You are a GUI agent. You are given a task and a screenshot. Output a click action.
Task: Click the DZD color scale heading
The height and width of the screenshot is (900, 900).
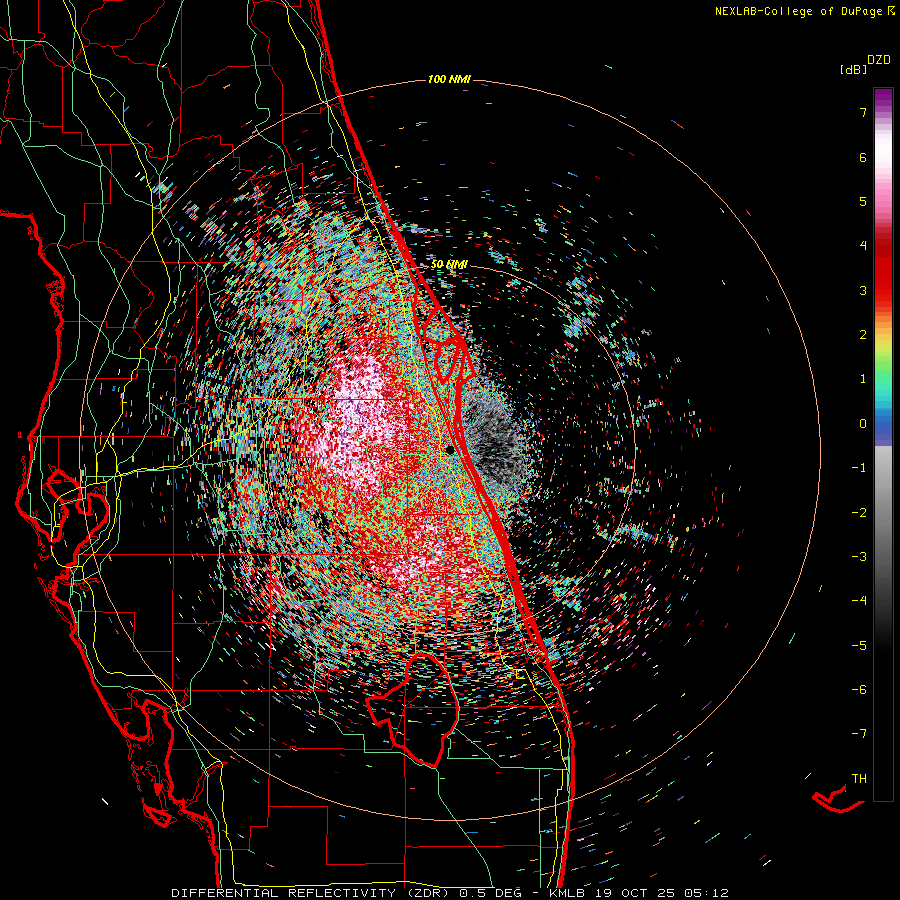click(x=879, y=60)
